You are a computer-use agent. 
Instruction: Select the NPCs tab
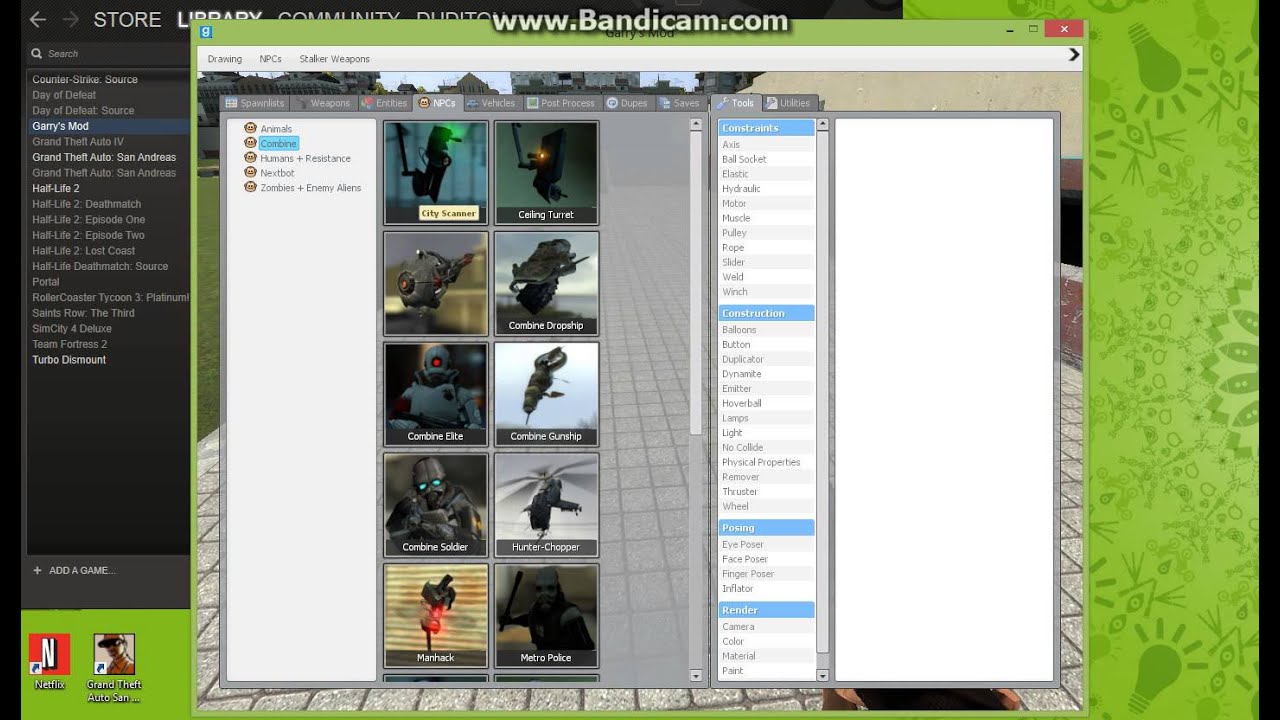click(437, 103)
